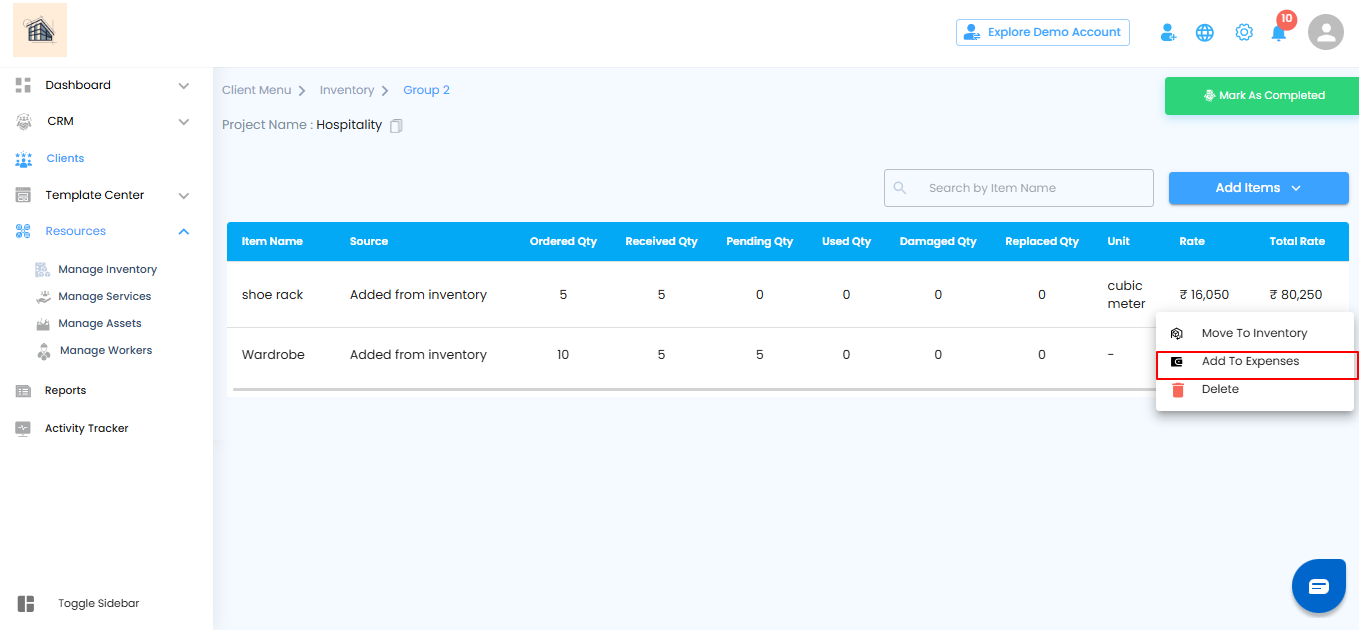Click the Item Name column header
This screenshot has height=630, width=1359.
point(272,242)
